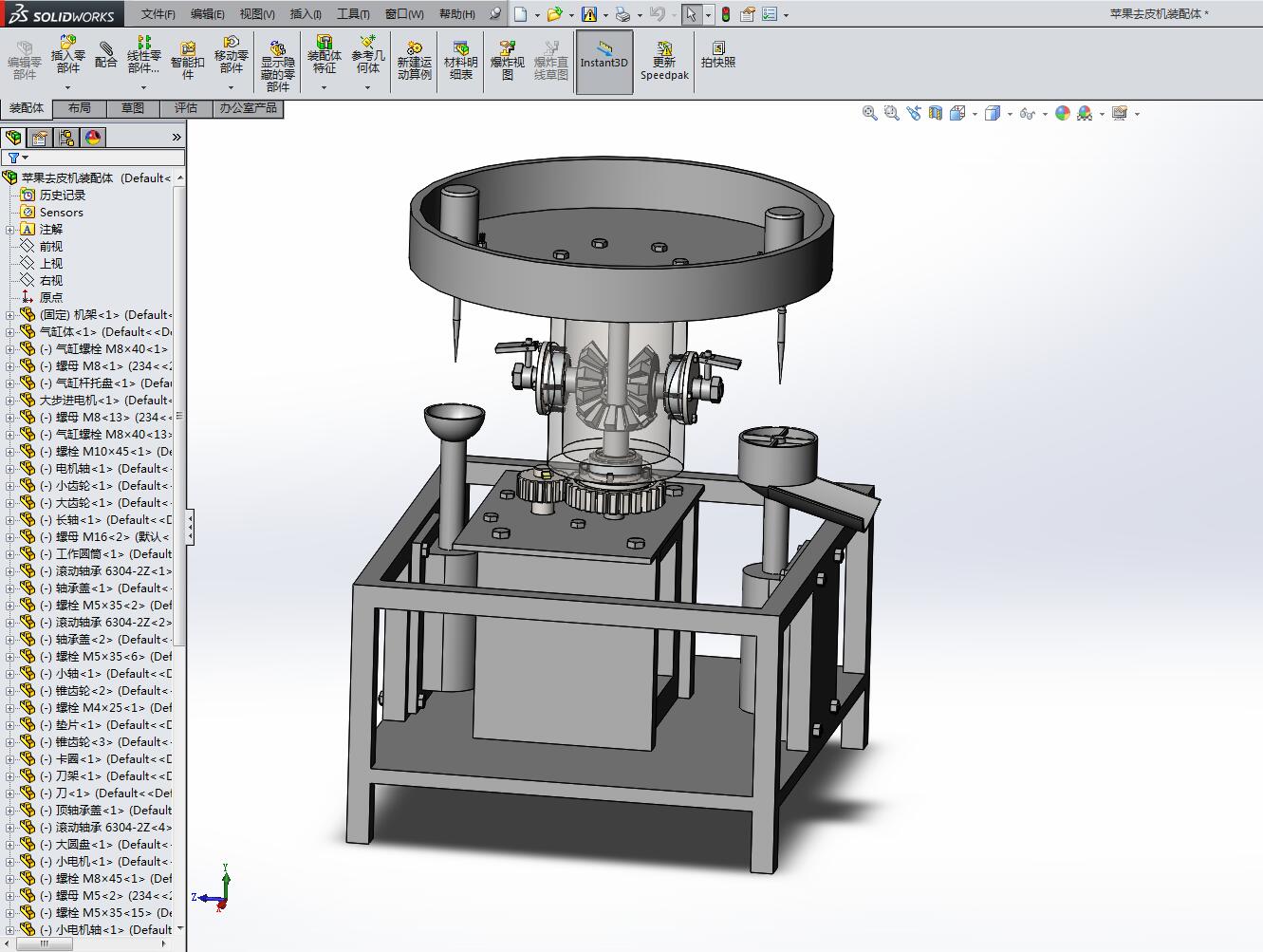The width and height of the screenshot is (1263, 952).
Task: Expand the 机架<1> component node
Action: click(x=9, y=315)
